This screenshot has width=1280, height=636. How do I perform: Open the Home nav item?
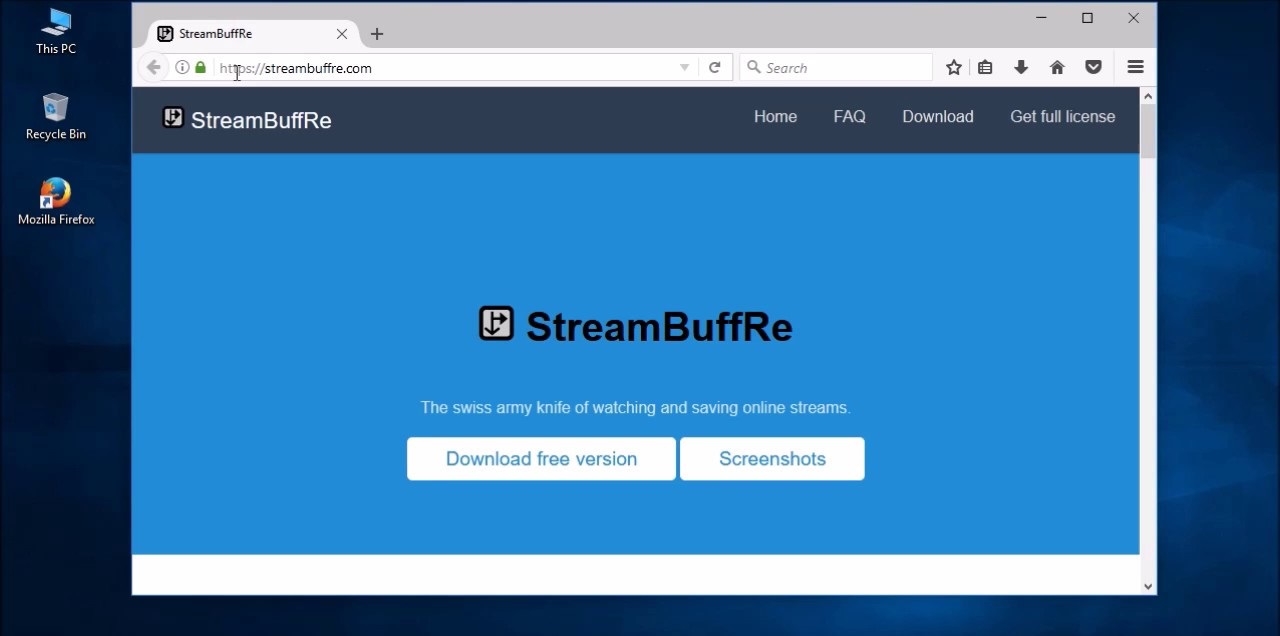[775, 117]
